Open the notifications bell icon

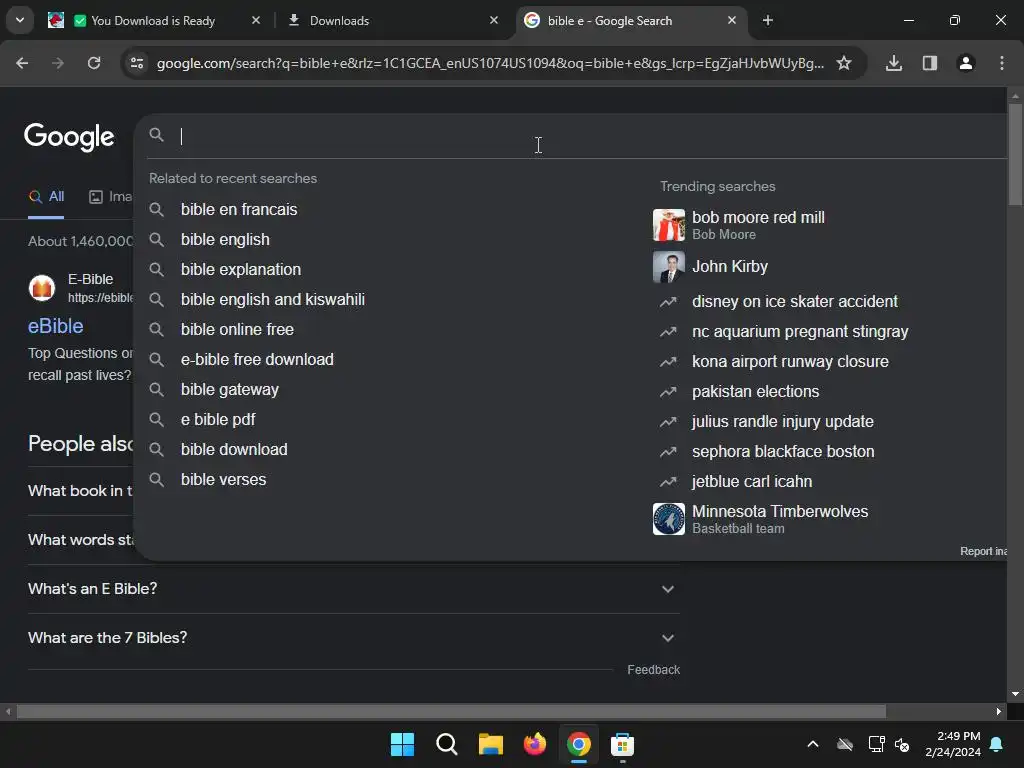(x=997, y=744)
